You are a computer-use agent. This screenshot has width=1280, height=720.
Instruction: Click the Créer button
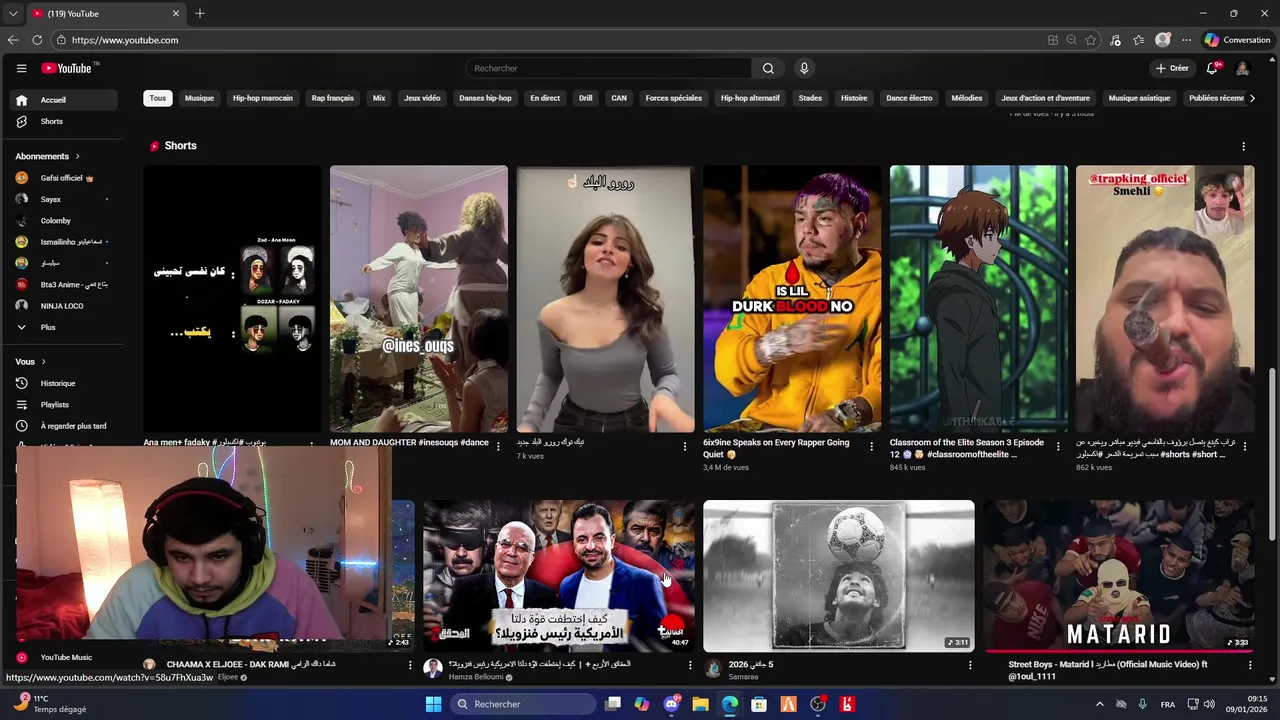(1171, 68)
